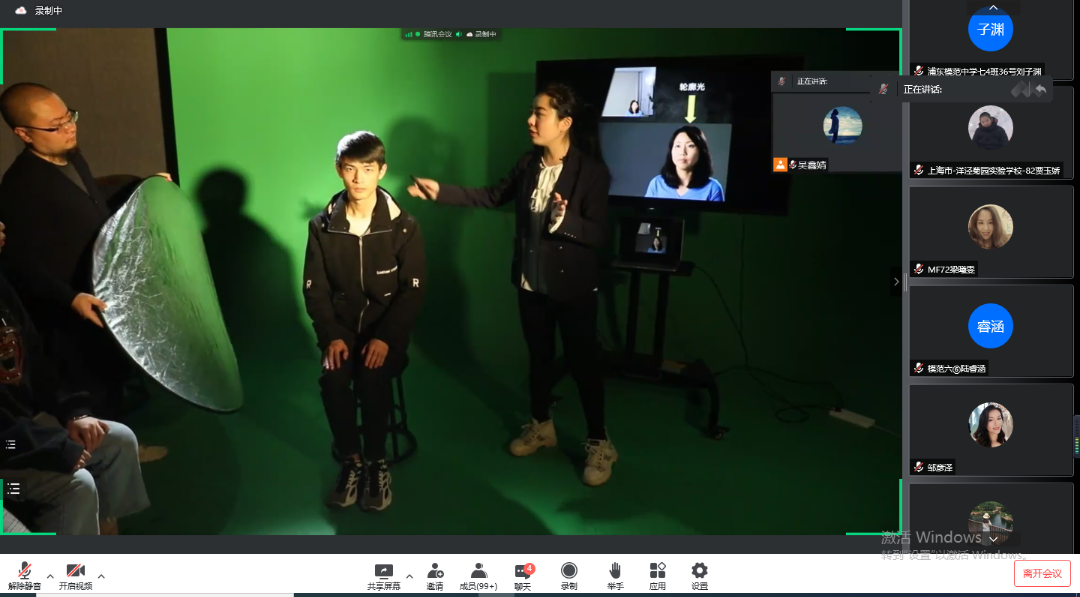Click the 正在讲话 label
Viewport: 1080px width, 597px height.
[922, 90]
